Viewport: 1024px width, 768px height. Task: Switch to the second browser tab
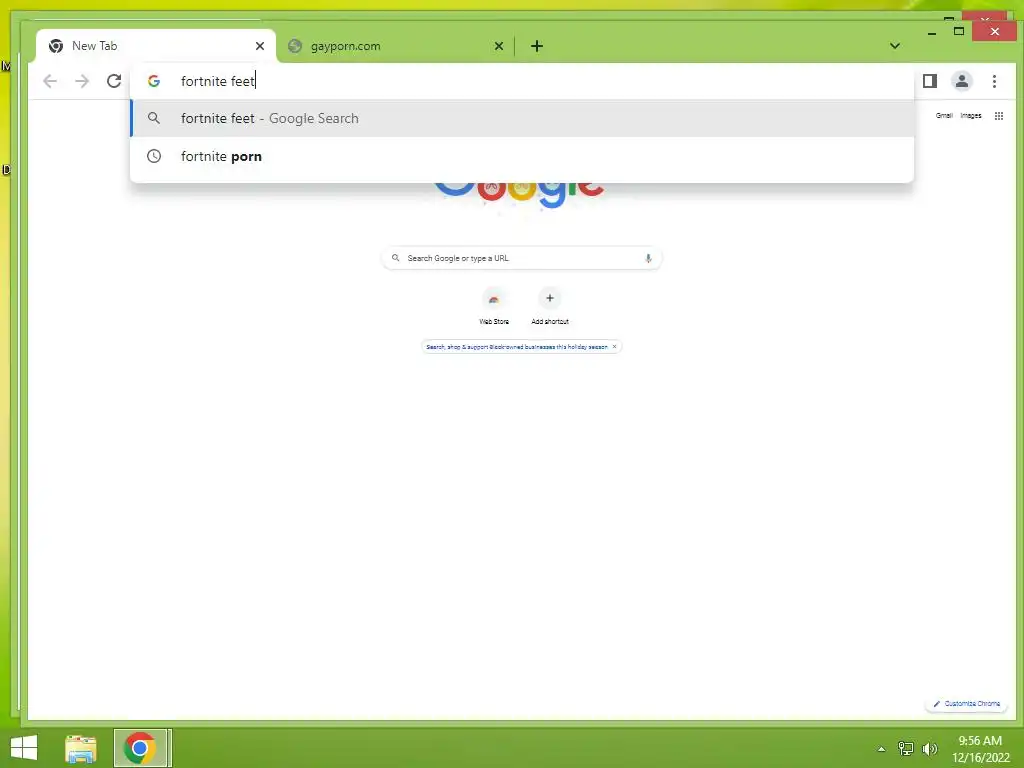tap(396, 46)
